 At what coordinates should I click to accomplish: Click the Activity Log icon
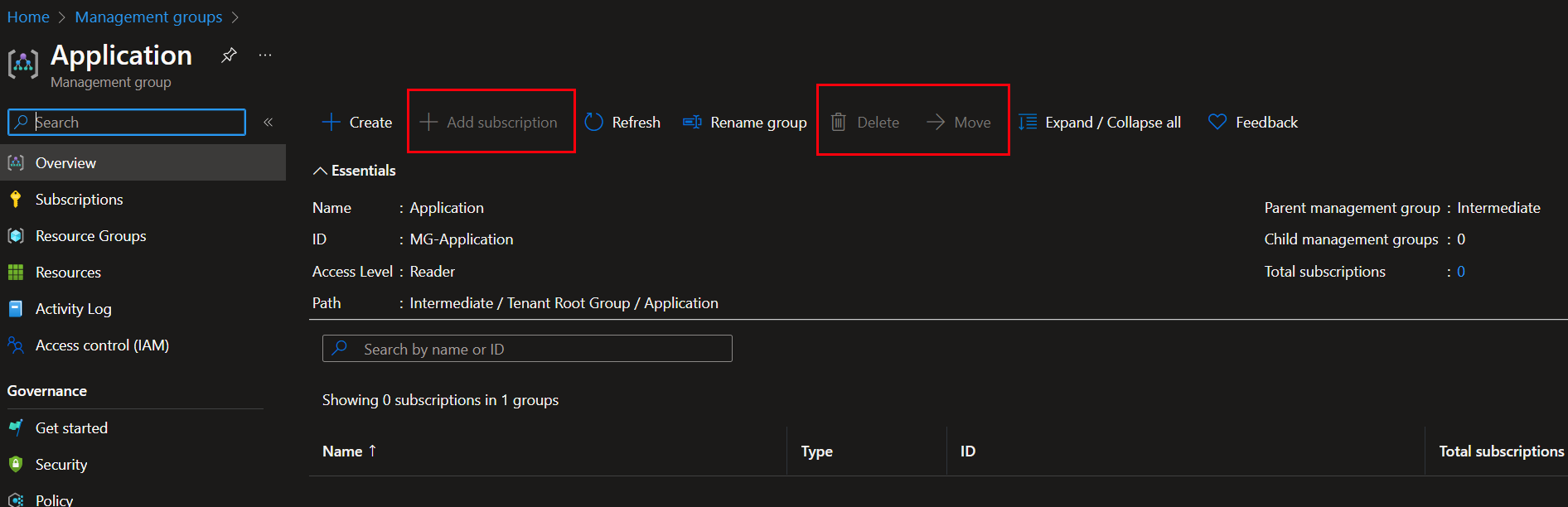pyautogui.click(x=16, y=308)
